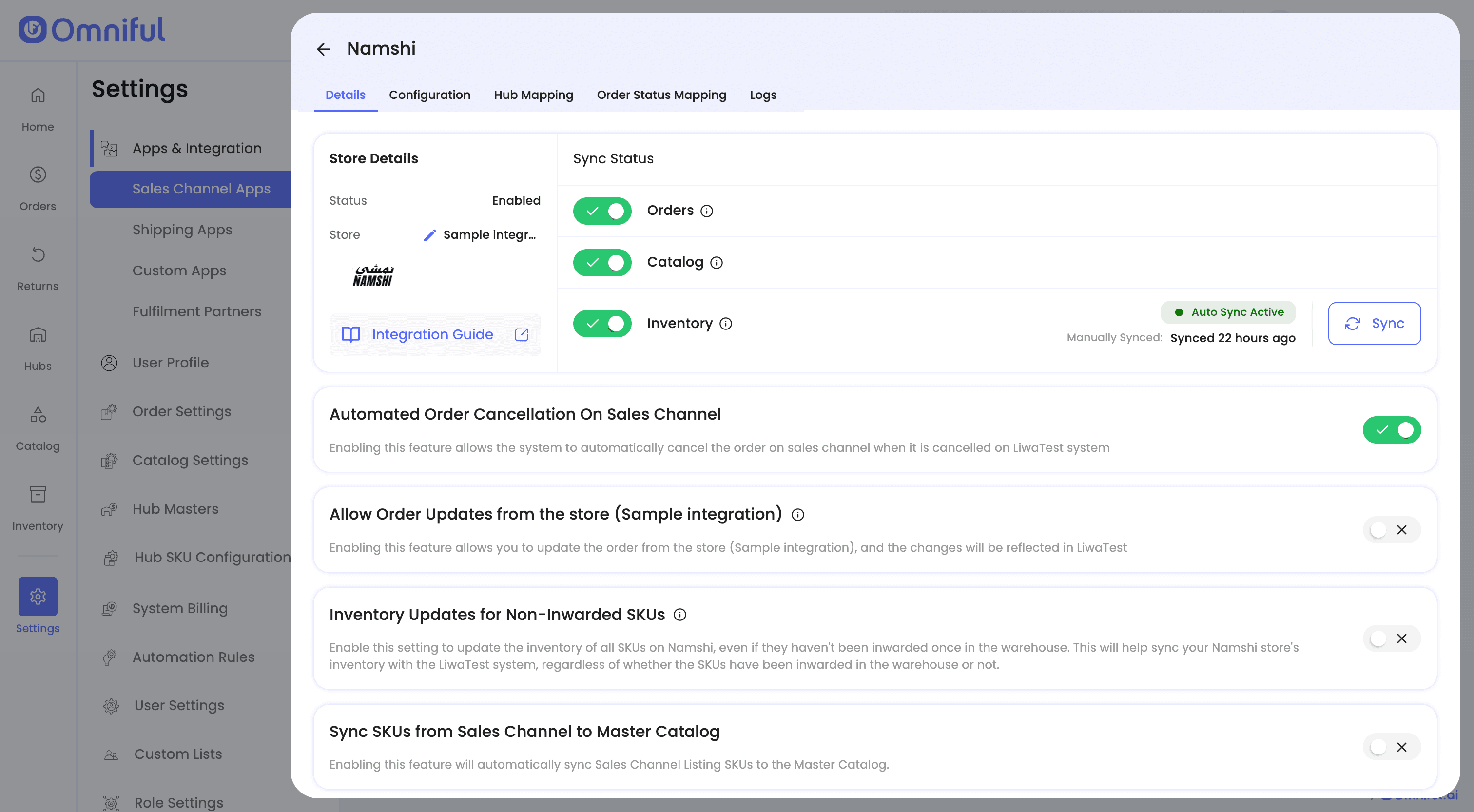Open the Home section in the sidebar
This screenshot has width=1474, height=812.
point(38,109)
